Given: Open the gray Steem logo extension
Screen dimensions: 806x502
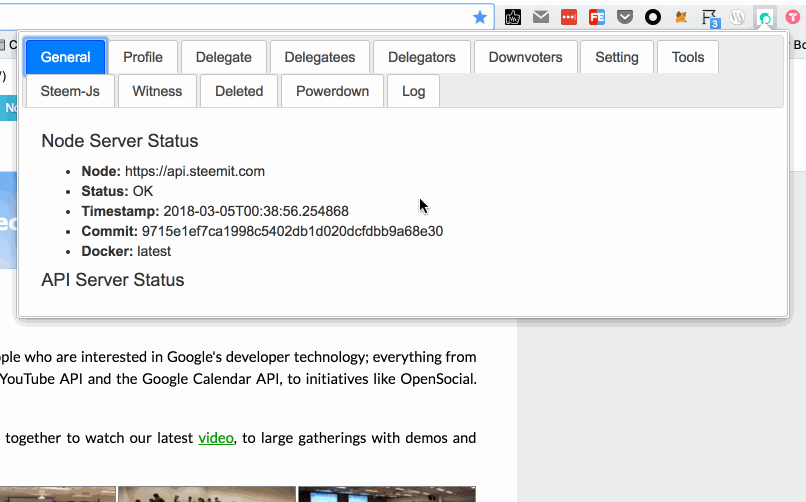Looking at the screenshot, I should [x=737, y=17].
